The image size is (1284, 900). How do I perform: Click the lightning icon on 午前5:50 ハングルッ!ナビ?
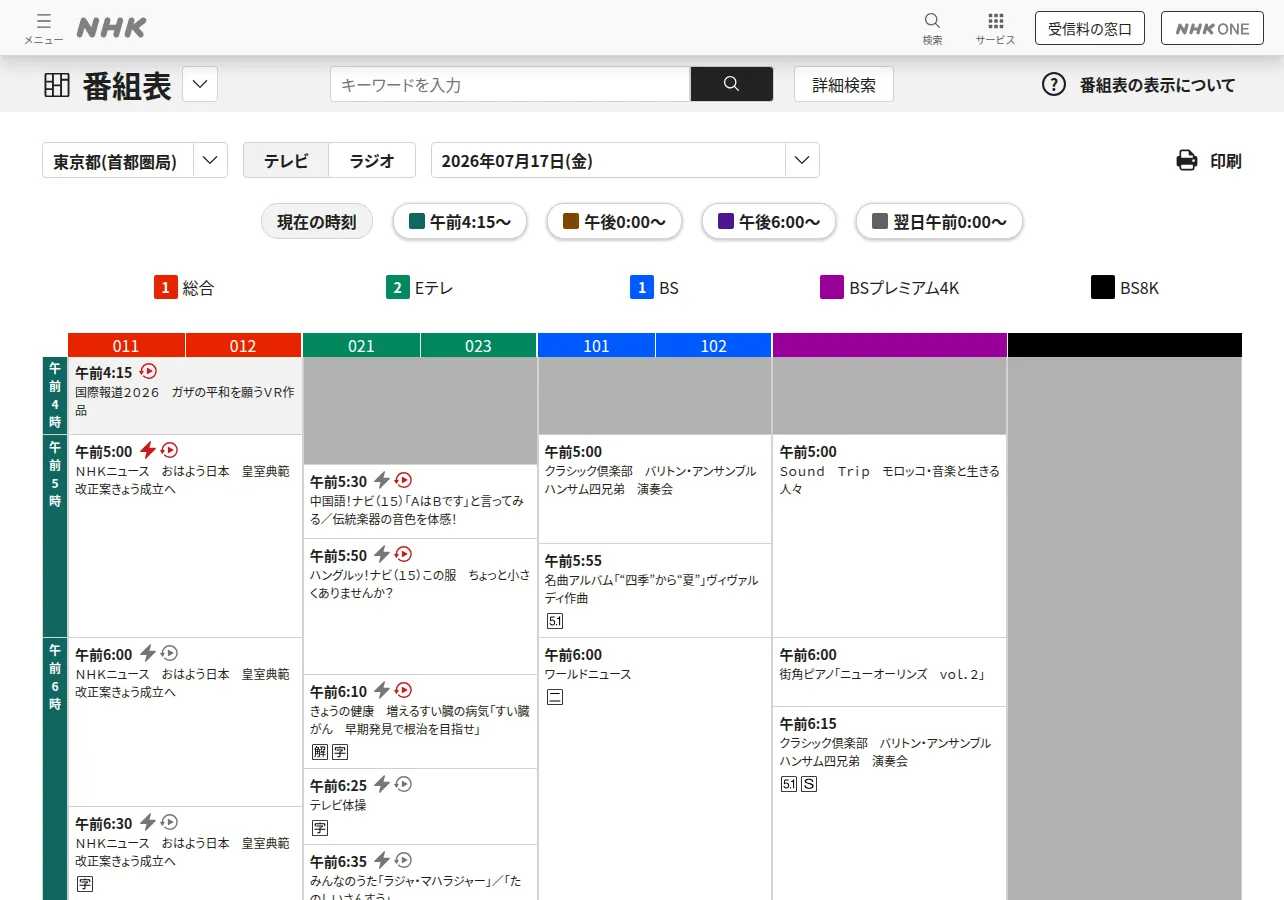tap(382, 554)
